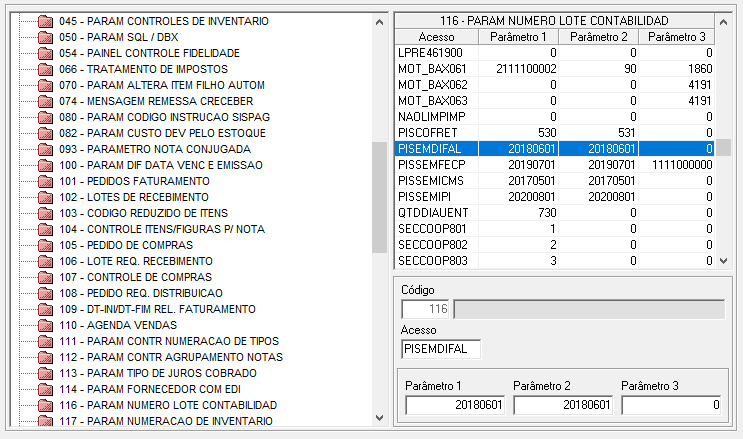Open tree item 105 - PEDIDO DE COMPRAS
Image resolution: width=743 pixels, height=439 pixels.
click(x=126, y=245)
